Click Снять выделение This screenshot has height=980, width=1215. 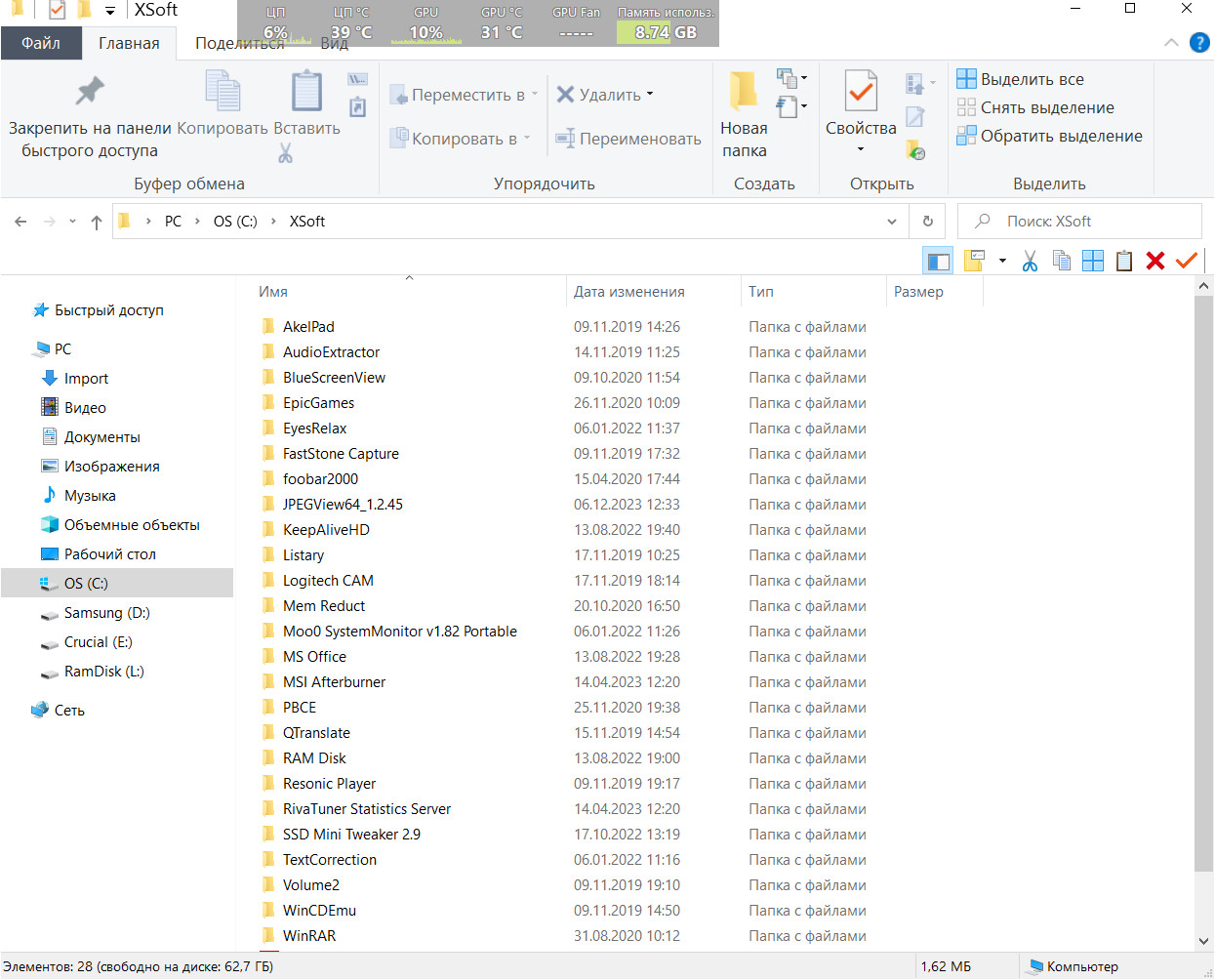(1036, 107)
